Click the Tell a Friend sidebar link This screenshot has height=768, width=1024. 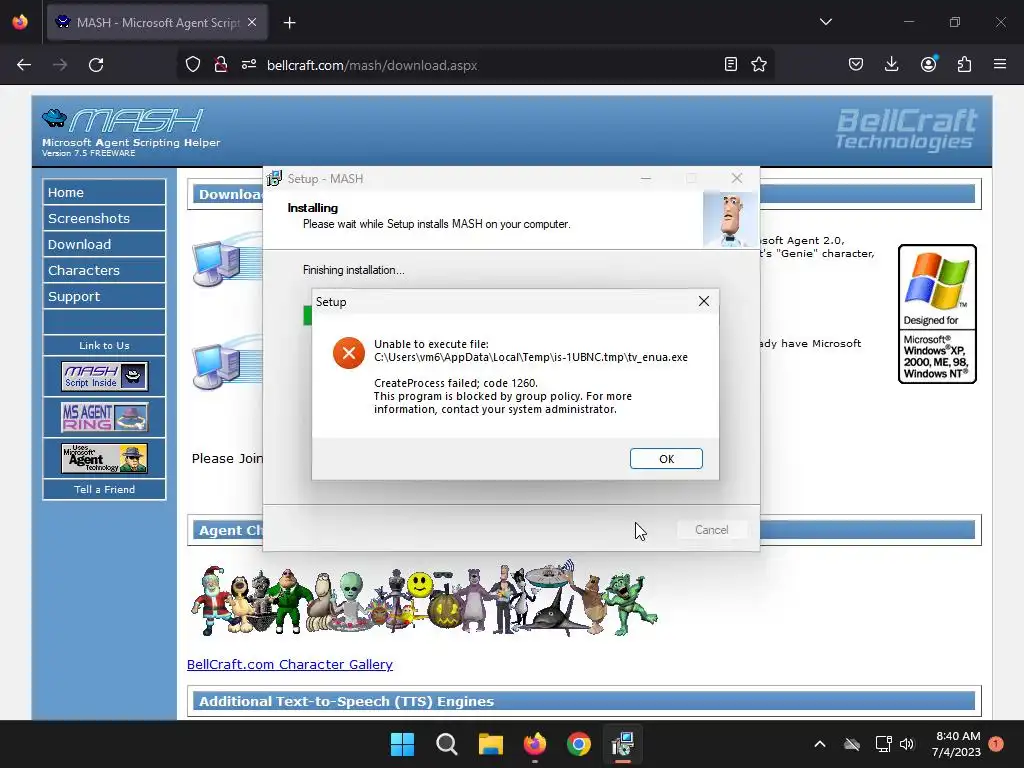104,489
